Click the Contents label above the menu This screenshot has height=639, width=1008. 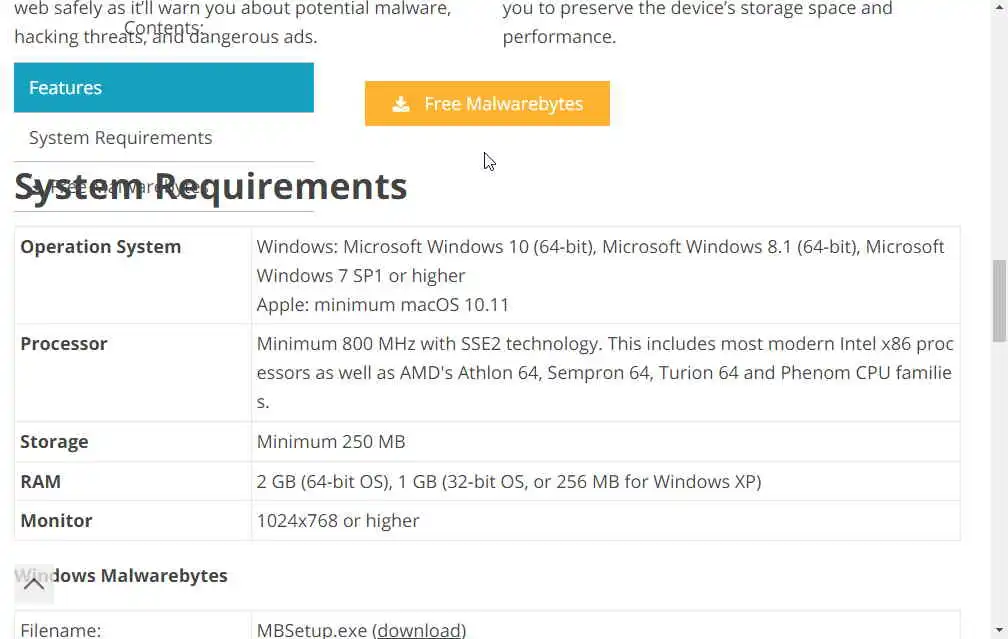pos(164,28)
